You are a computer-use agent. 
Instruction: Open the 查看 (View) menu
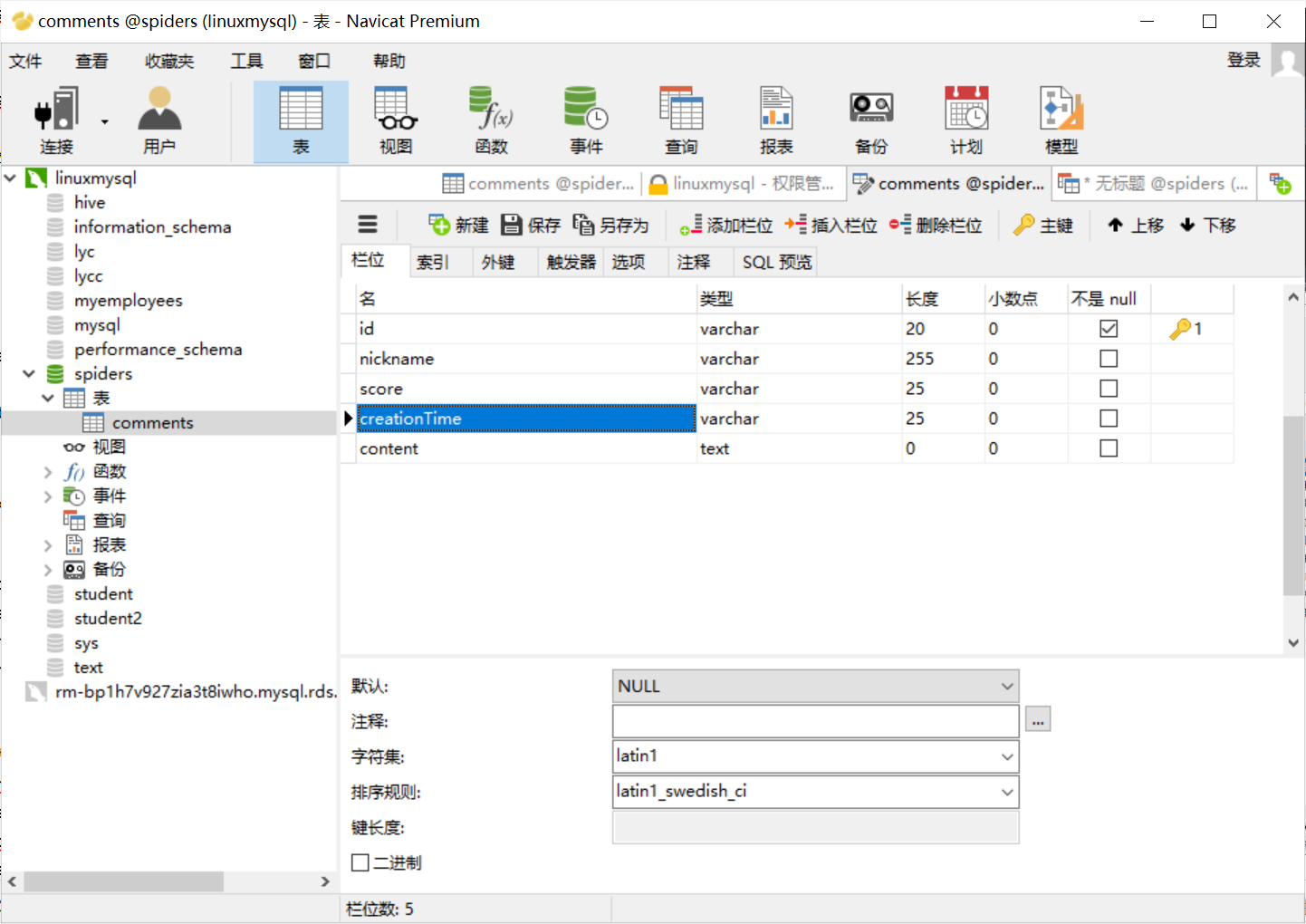91,61
